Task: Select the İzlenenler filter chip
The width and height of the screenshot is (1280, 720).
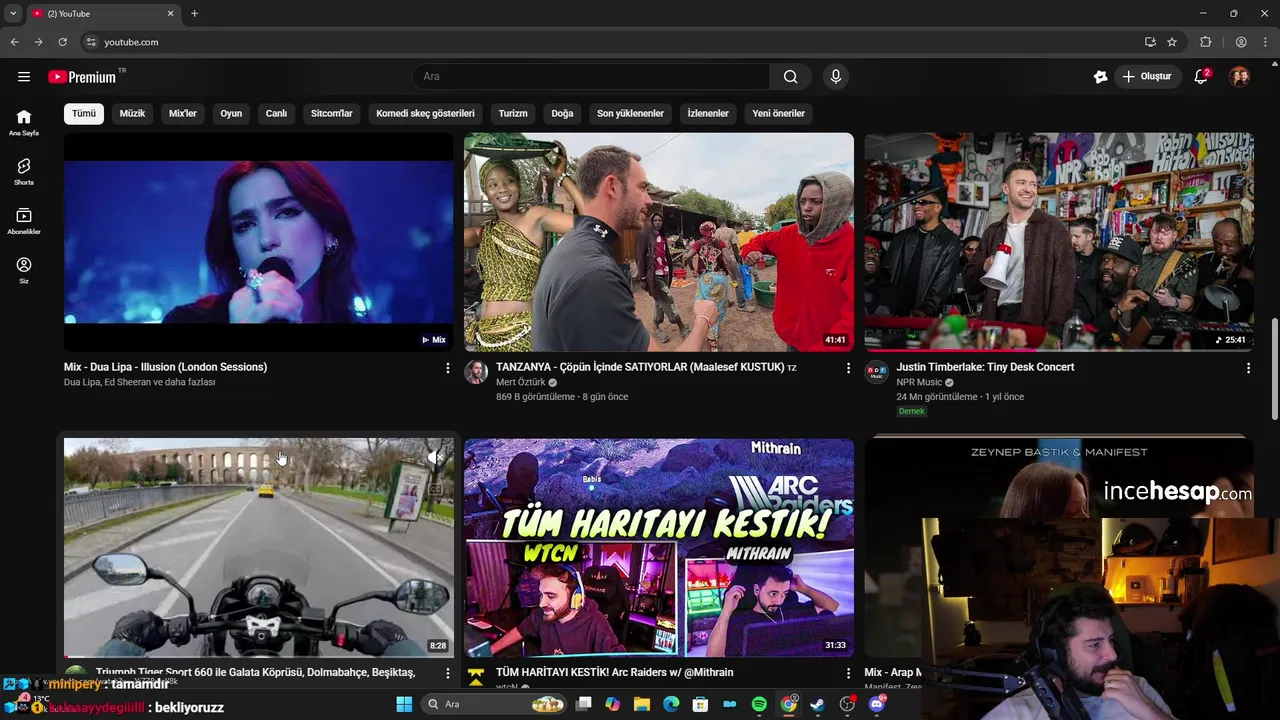Action: coord(708,114)
